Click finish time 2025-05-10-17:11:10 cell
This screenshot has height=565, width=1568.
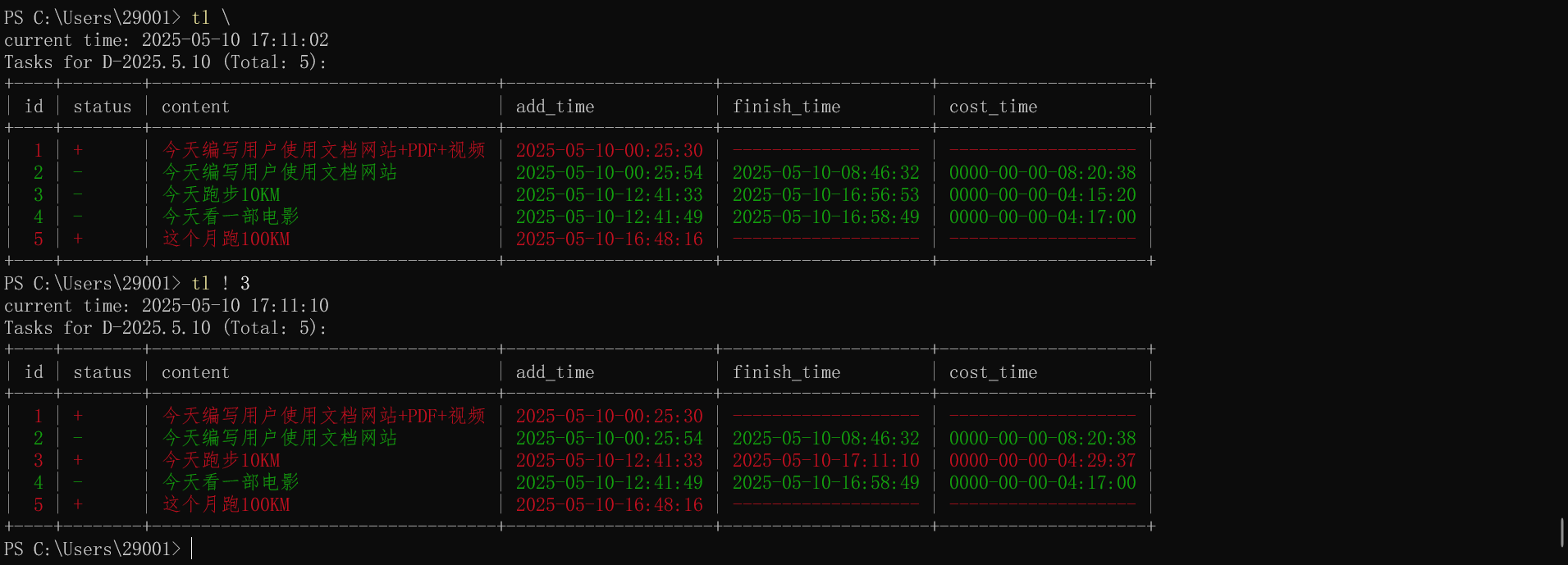(x=825, y=460)
